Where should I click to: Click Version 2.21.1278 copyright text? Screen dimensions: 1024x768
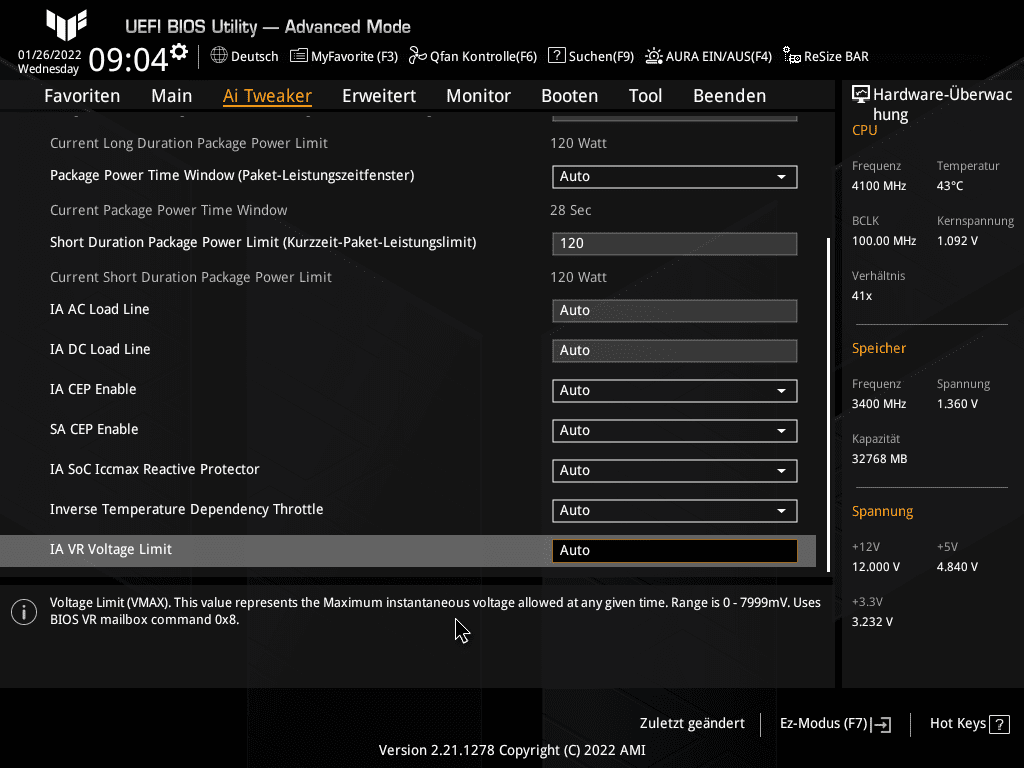point(512,750)
